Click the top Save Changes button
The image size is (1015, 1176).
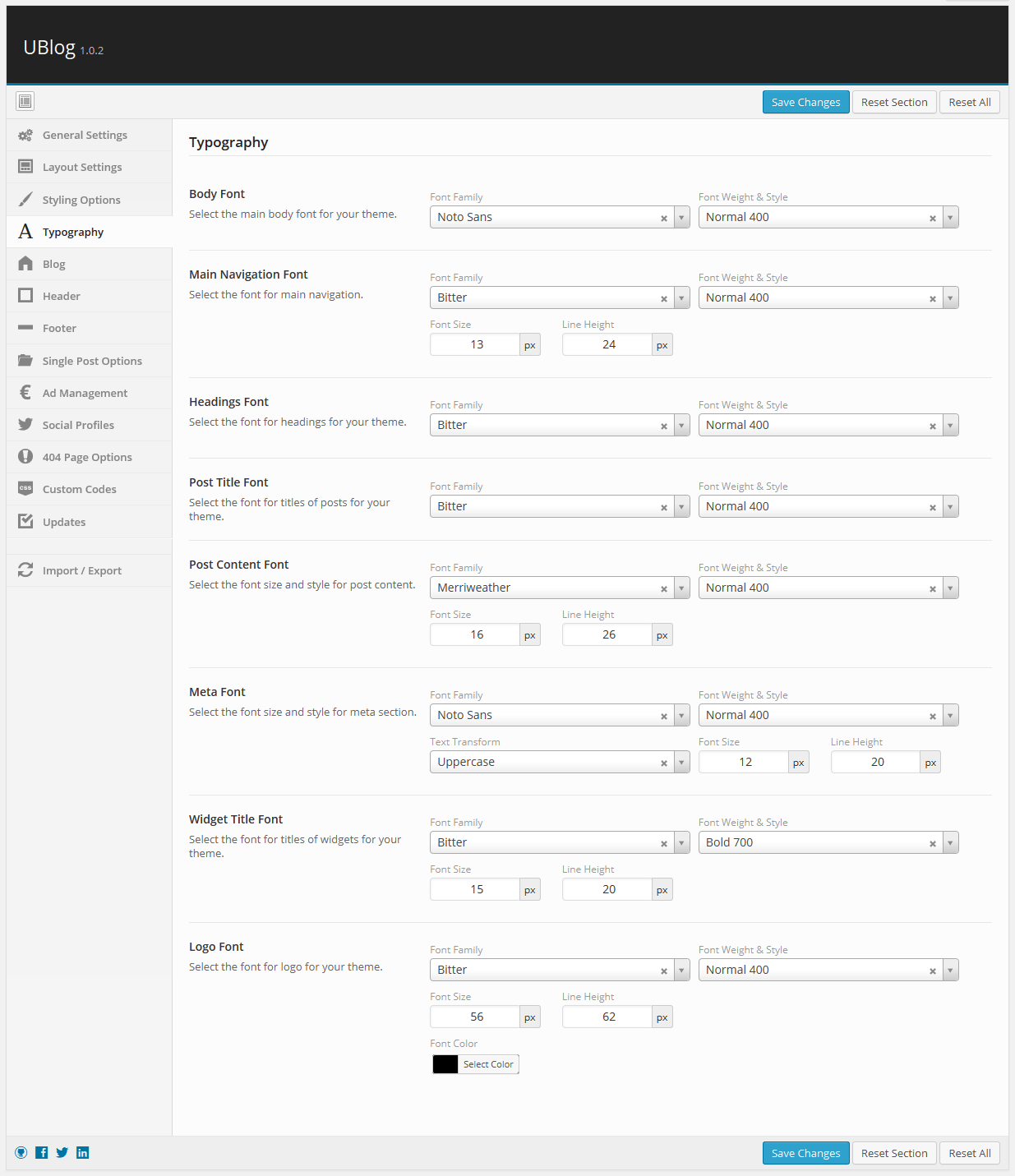coord(805,102)
